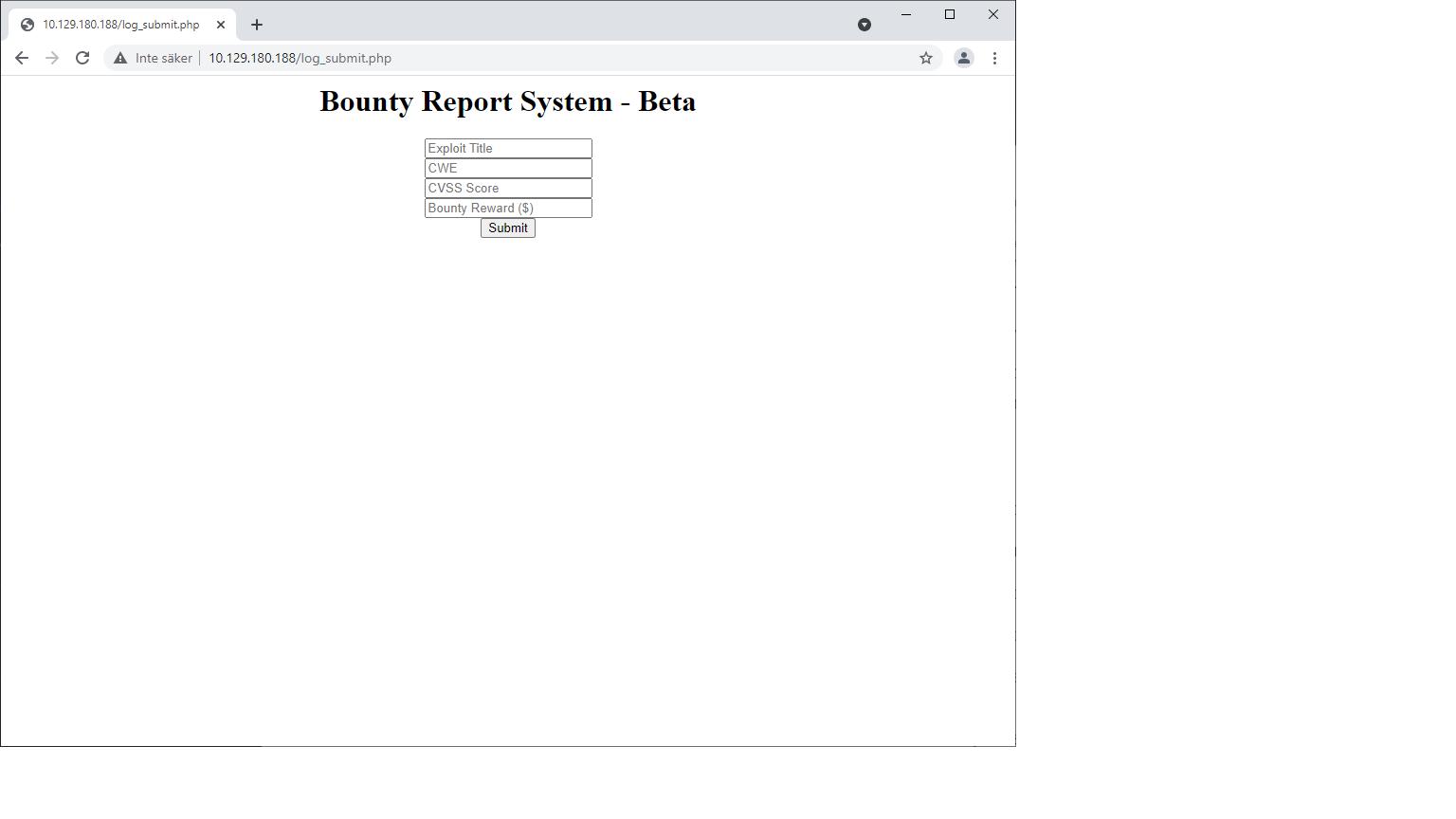The width and height of the screenshot is (1456, 819).
Task: Close the browser window
Action: click(x=993, y=14)
